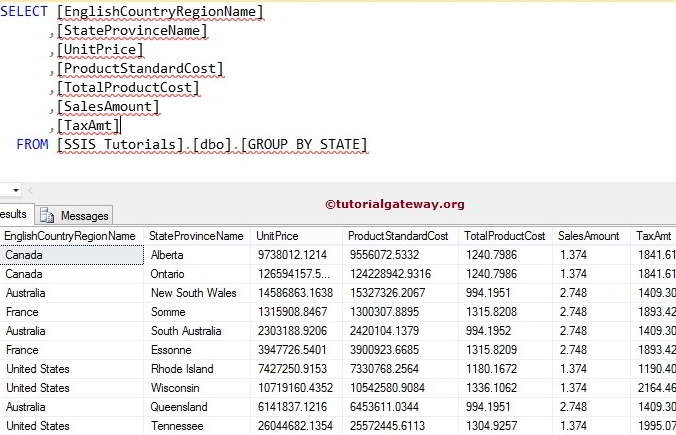Select Canada cell in Alberta row

click(x=72, y=255)
